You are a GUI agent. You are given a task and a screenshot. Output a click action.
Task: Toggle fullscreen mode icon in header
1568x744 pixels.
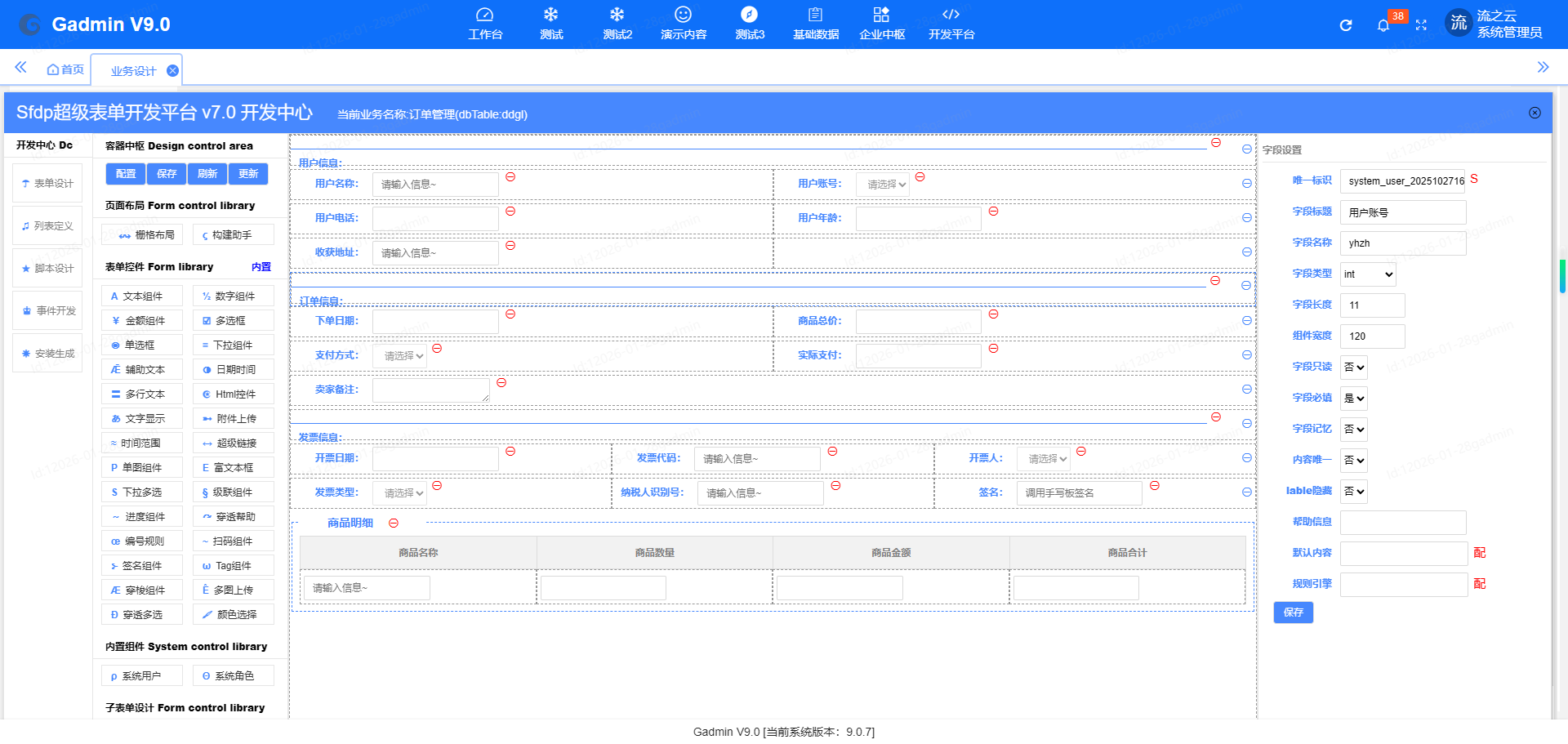pyautogui.click(x=1421, y=25)
